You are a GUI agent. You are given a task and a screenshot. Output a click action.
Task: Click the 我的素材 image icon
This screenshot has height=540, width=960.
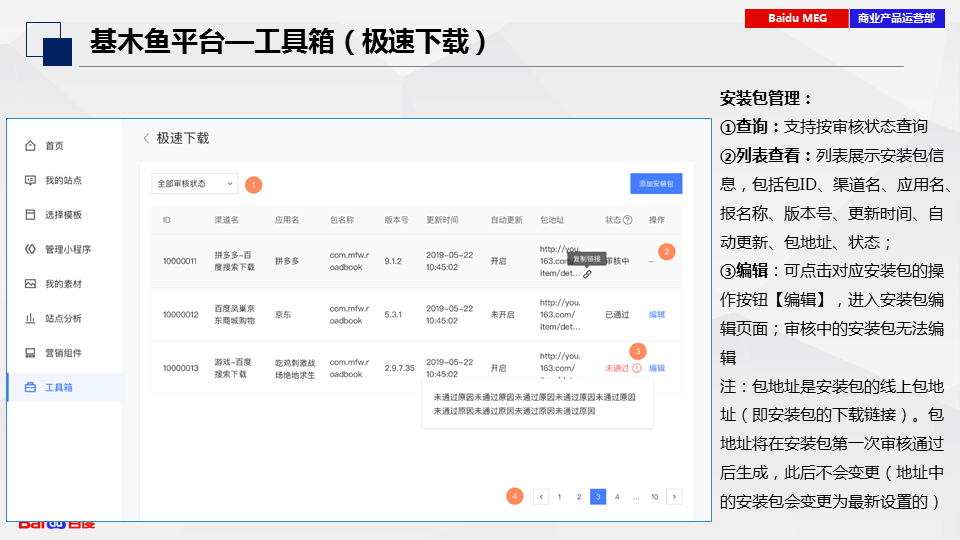(x=30, y=283)
